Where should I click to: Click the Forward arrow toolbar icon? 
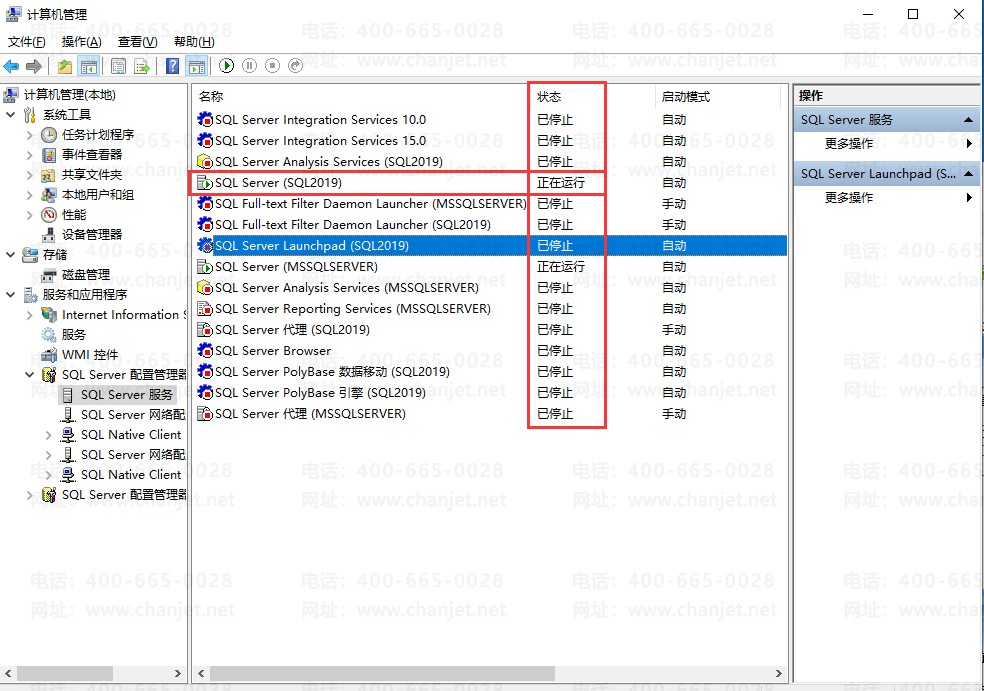34,66
